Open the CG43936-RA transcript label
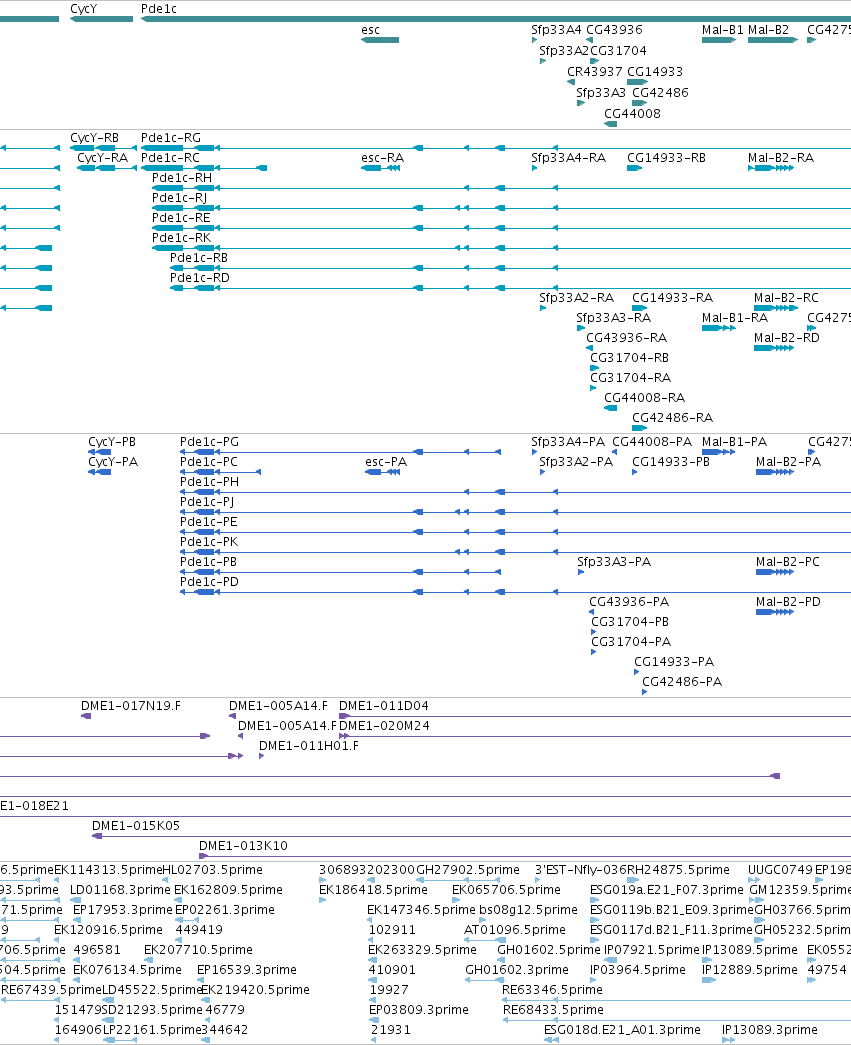Image resolution: width=851 pixels, height=1045 pixels. [x=626, y=338]
